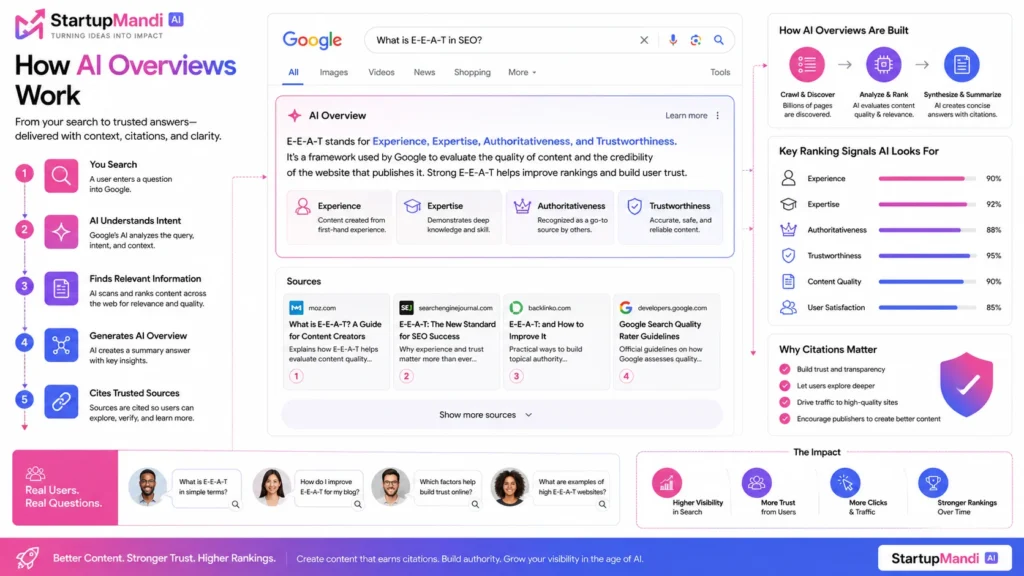1024x576 pixels.
Task: Click the 'Build trust and transparency' checkmark
Action: pyautogui.click(x=785, y=369)
